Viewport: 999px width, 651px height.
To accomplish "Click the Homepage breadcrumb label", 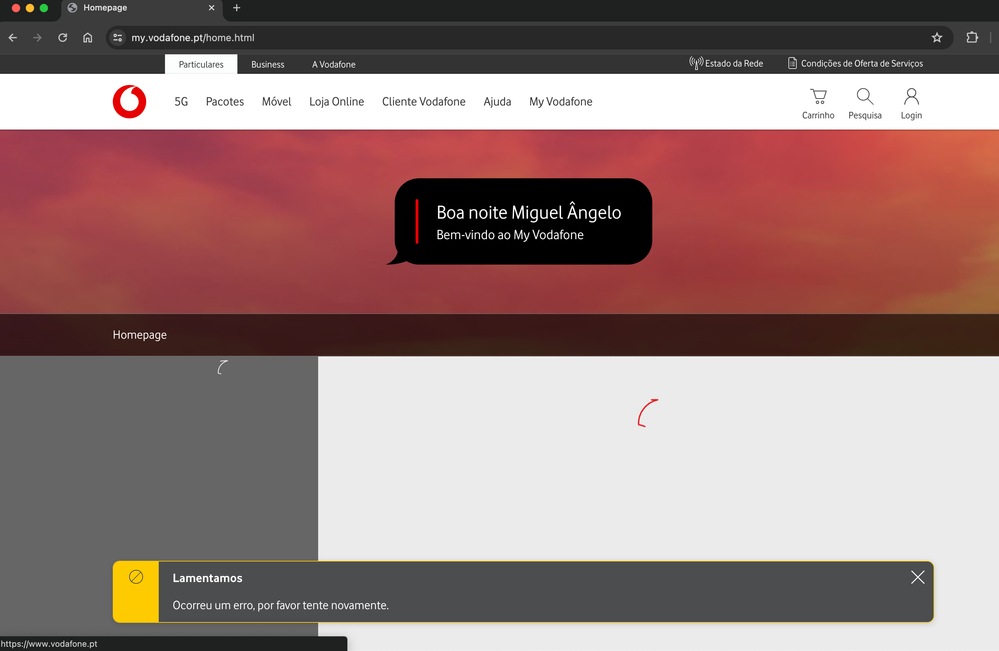I will pyautogui.click(x=139, y=334).
